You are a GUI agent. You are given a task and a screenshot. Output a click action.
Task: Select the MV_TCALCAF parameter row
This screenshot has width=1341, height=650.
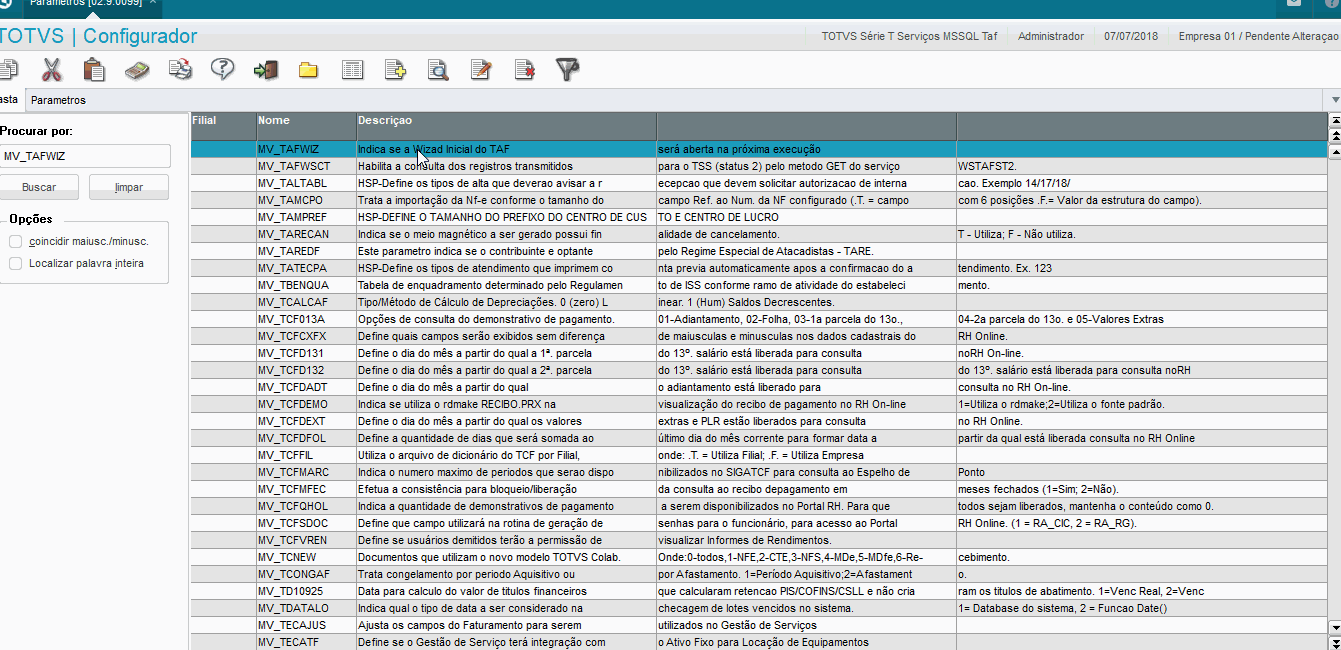758,302
